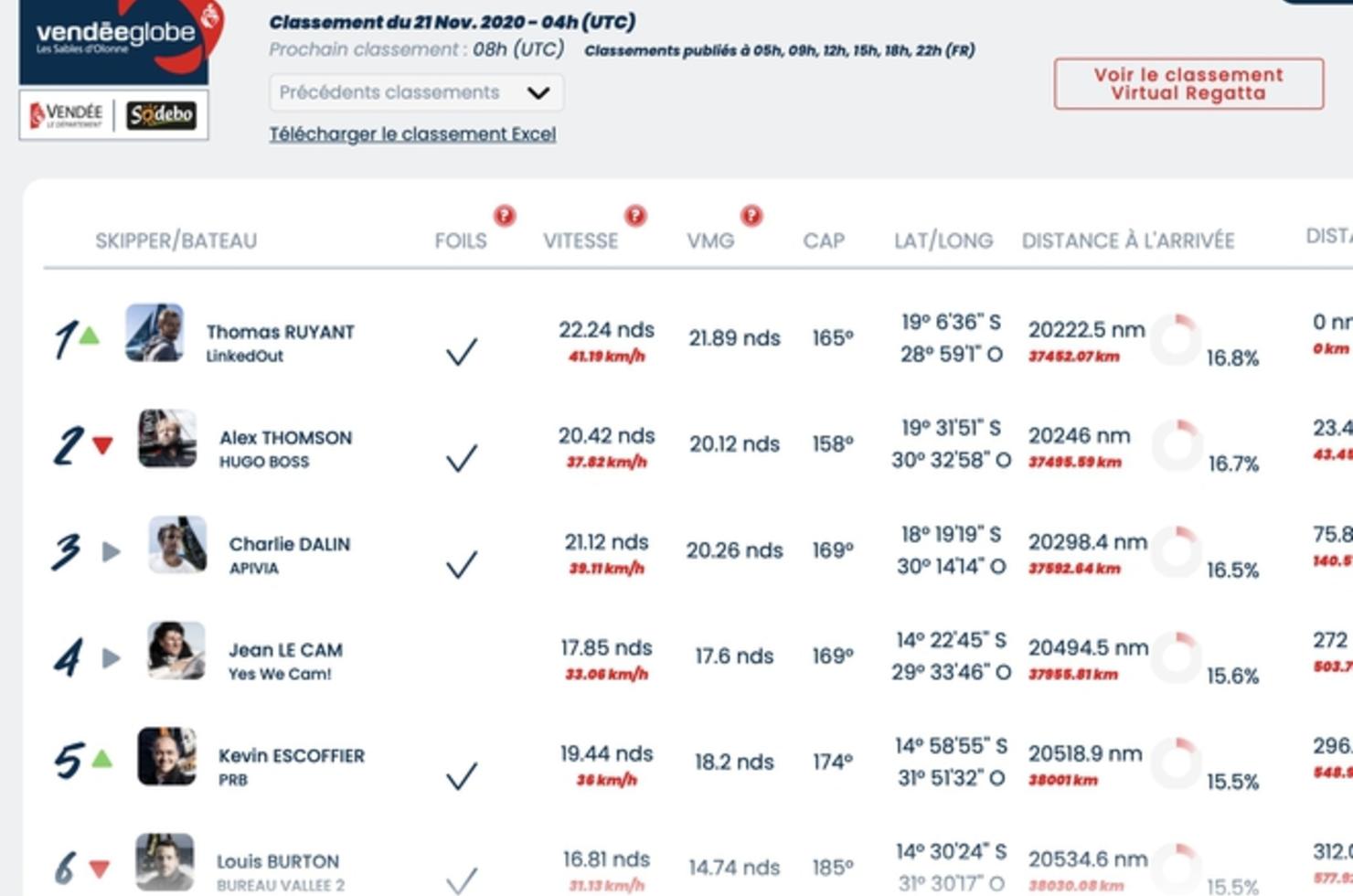Click Voir le classement Virtual Regatta button

[x=1188, y=84]
